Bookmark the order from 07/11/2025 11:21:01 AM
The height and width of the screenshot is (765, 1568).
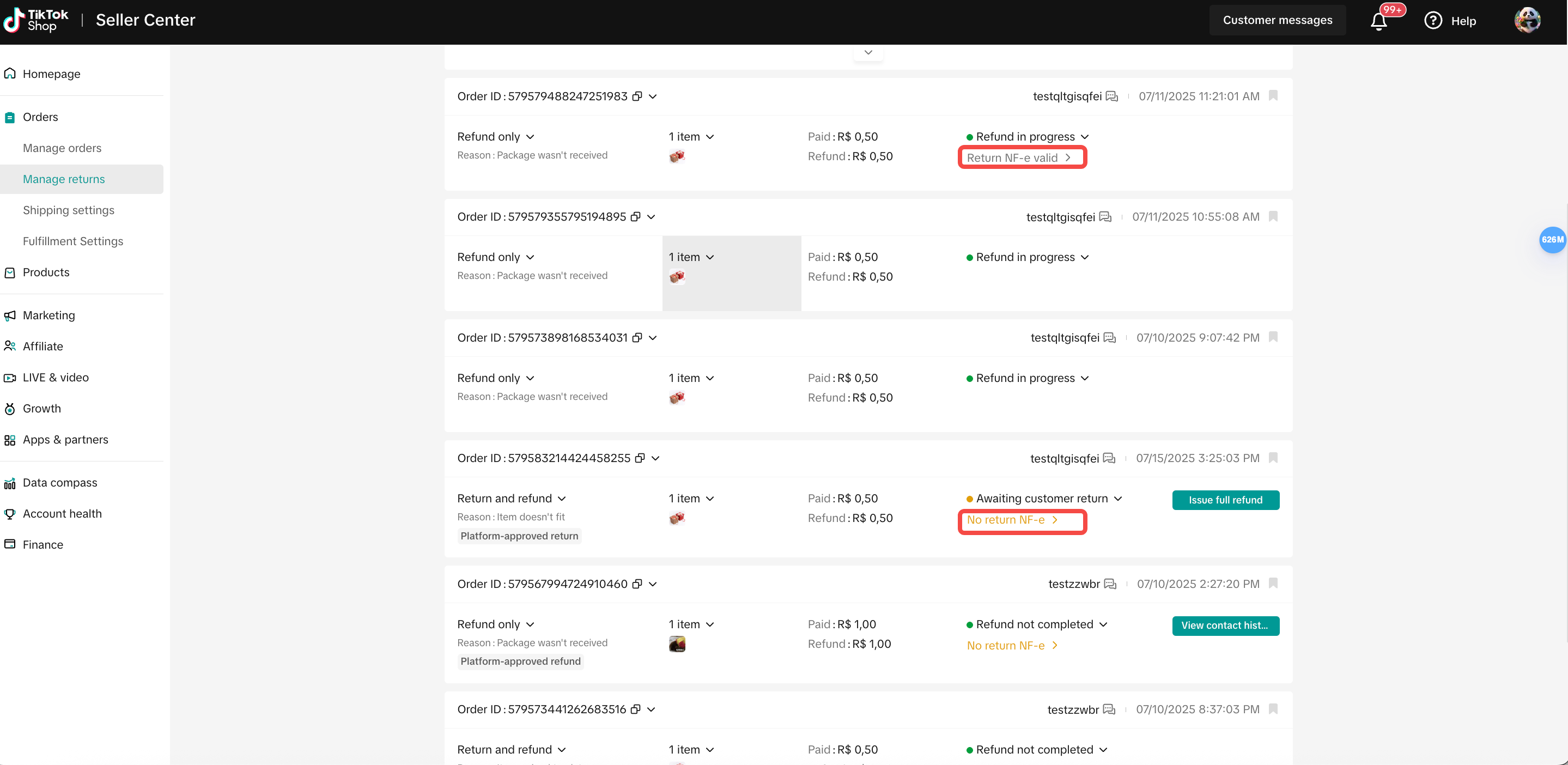coord(1273,95)
